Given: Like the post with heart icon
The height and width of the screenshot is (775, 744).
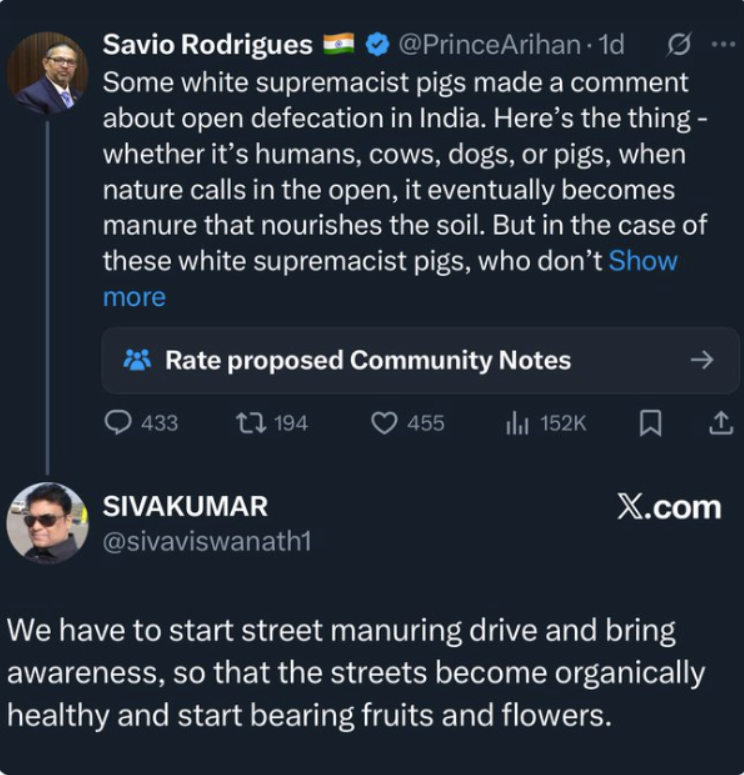Looking at the screenshot, I should pyautogui.click(x=384, y=423).
